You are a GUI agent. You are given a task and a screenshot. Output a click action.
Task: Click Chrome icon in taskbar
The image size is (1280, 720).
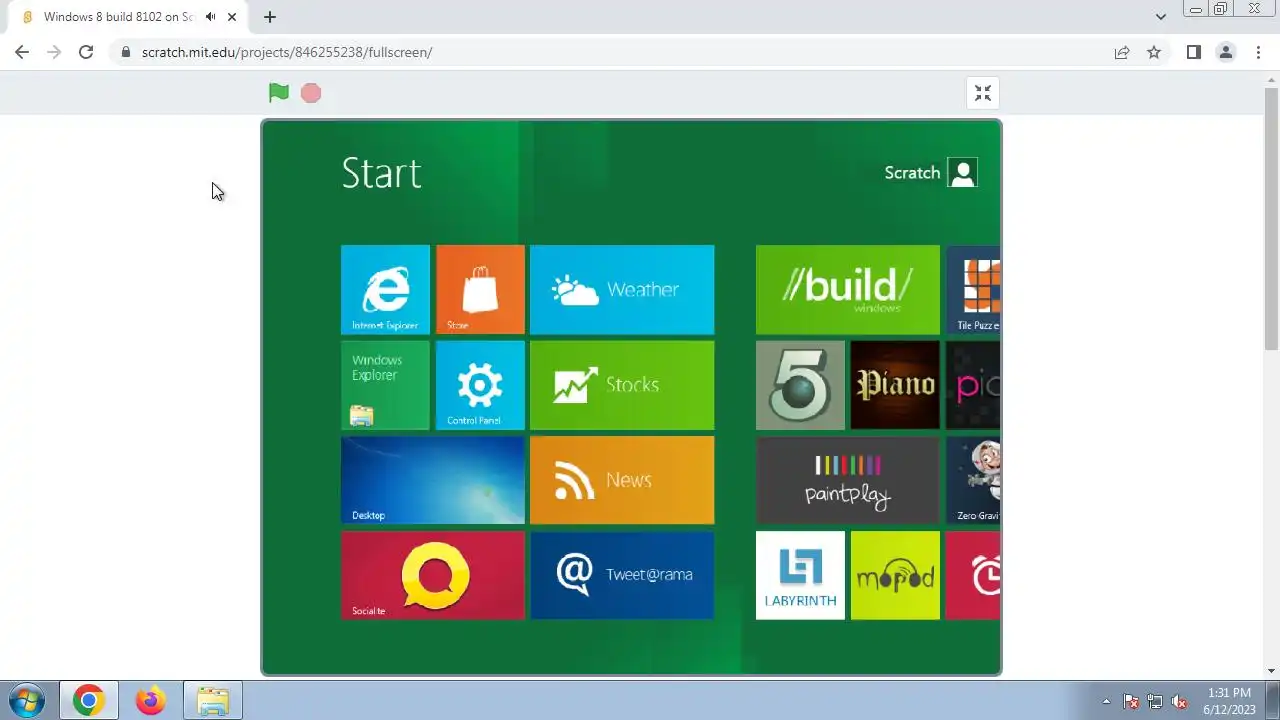coord(89,701)
